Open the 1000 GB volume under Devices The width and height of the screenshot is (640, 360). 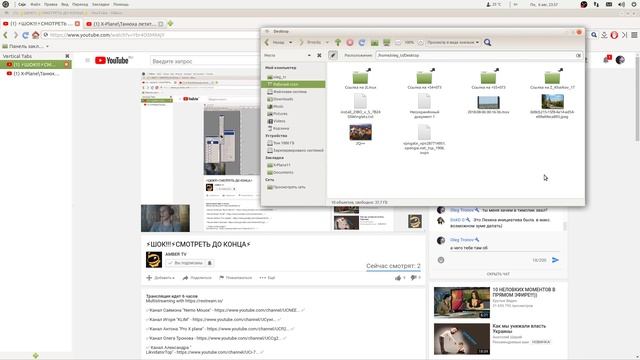point(280,143)
